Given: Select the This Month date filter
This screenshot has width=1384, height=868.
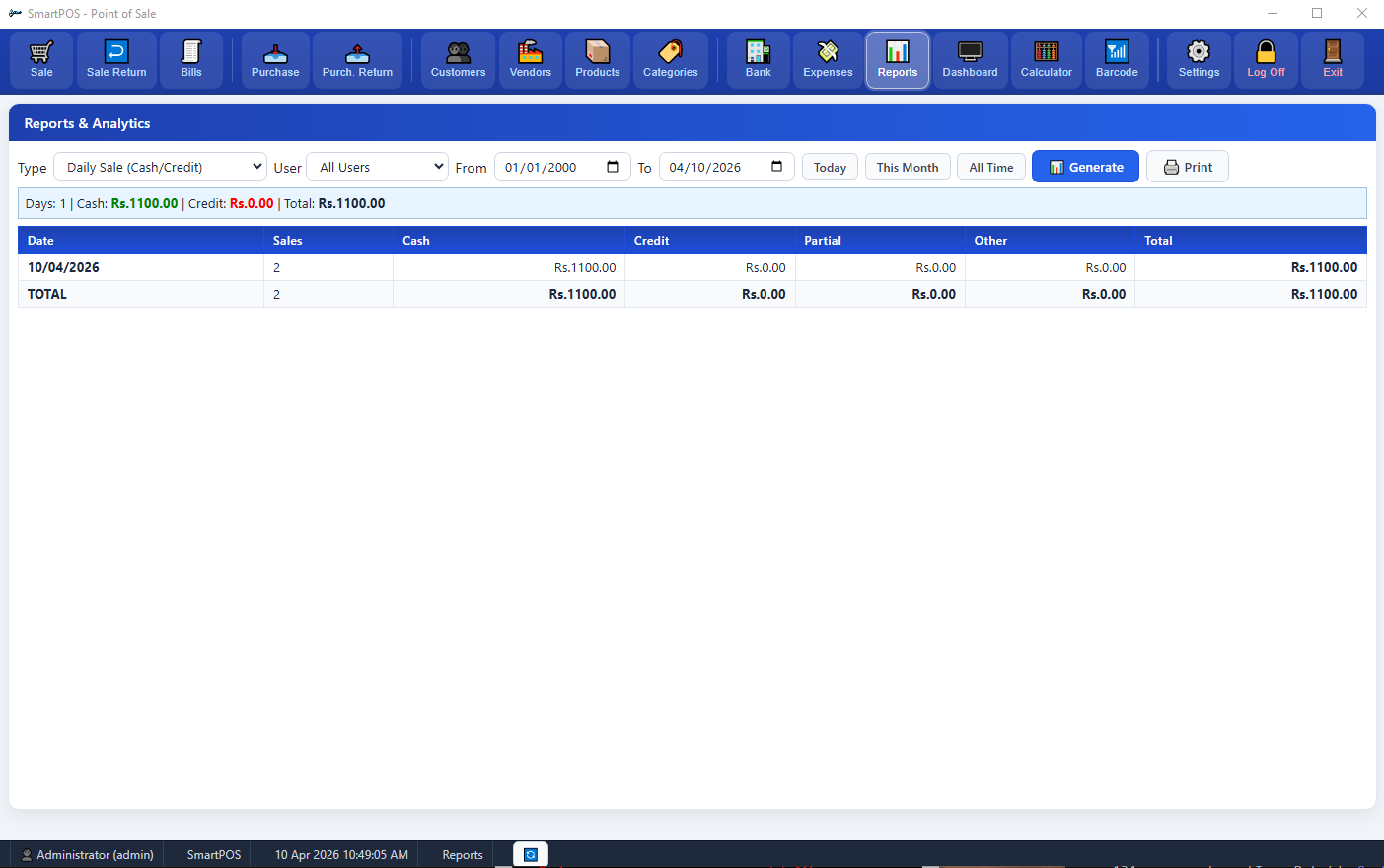Looking at the screenshot, I should point(908,167).
